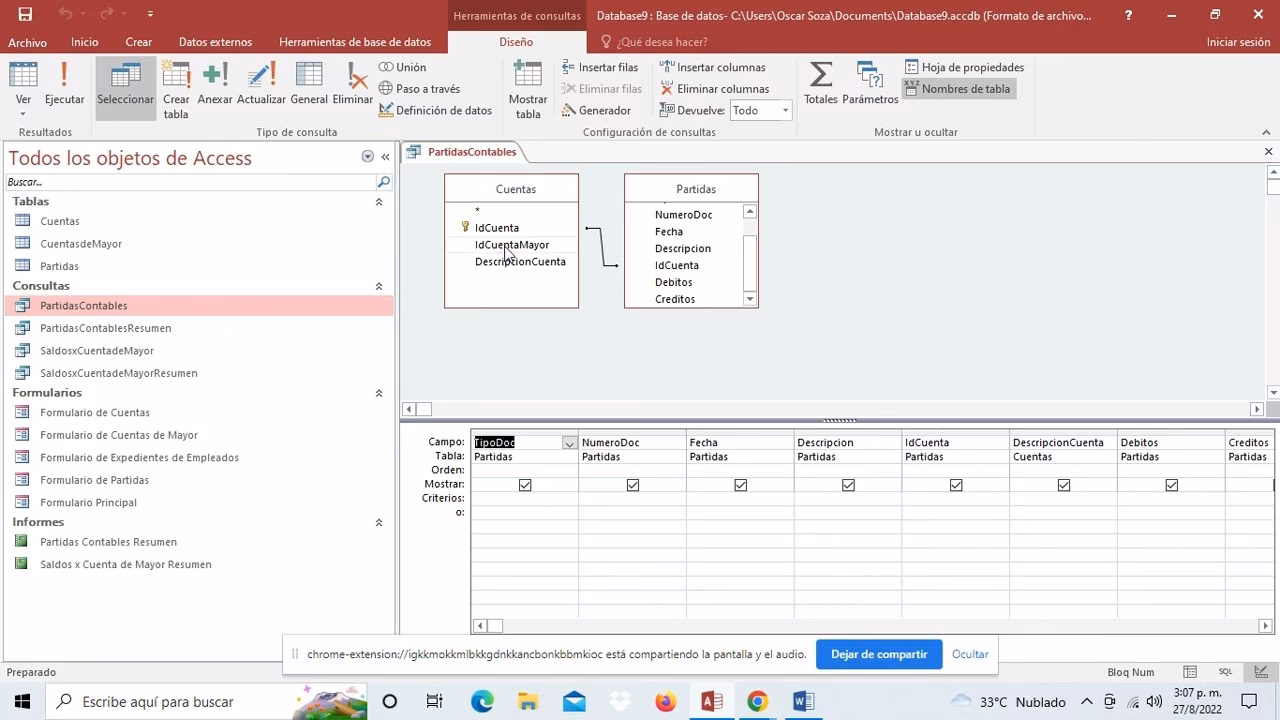
Task: Uncheck Mostrar for the Descripcion column
Action: [849, 485]
